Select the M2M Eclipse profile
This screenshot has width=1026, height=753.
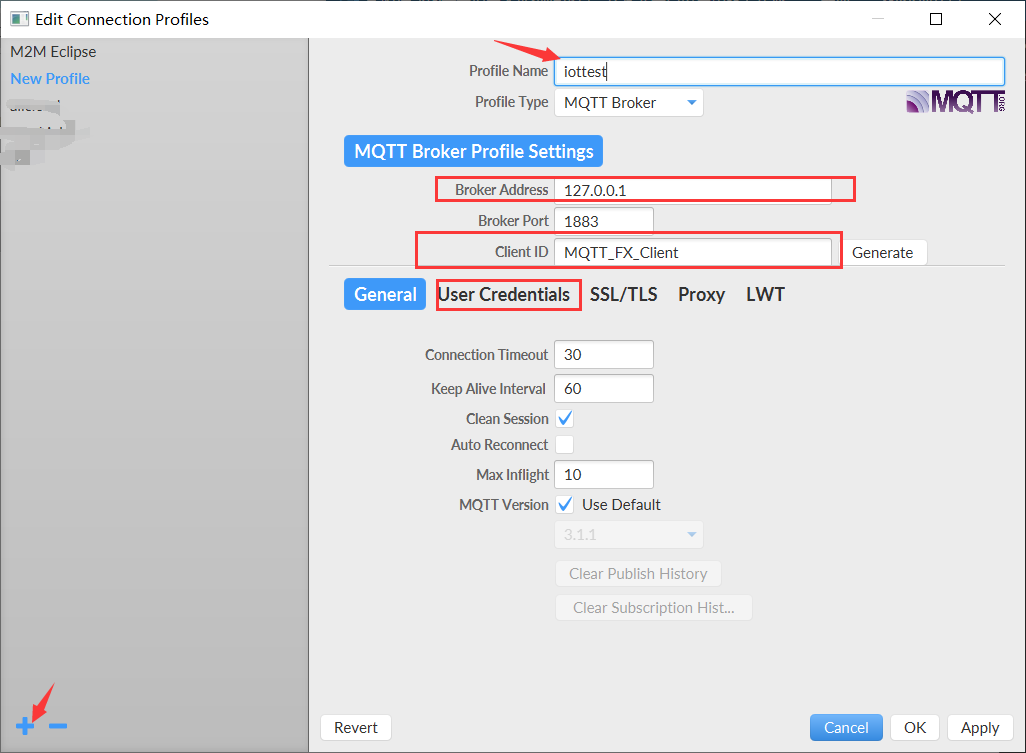pyautogui.click(x=53, y=52)
